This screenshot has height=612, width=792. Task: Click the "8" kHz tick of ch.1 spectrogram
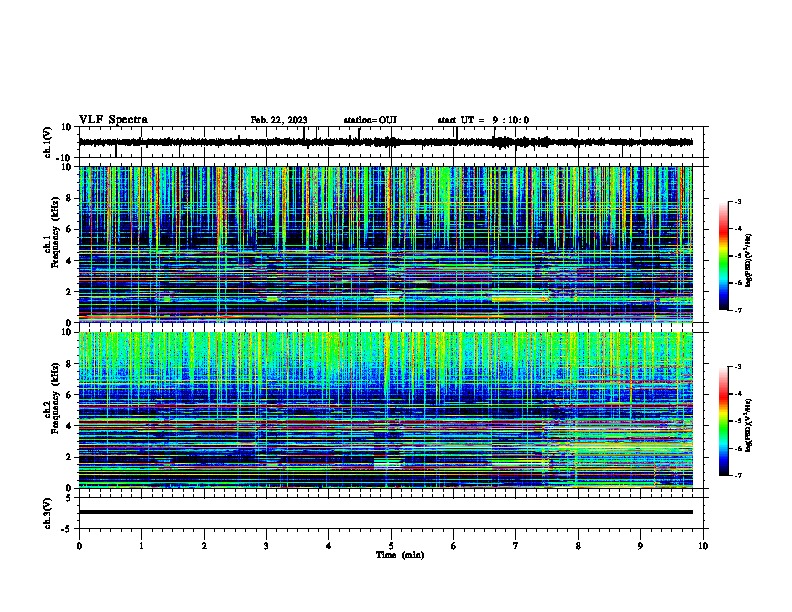coord(69,198)
